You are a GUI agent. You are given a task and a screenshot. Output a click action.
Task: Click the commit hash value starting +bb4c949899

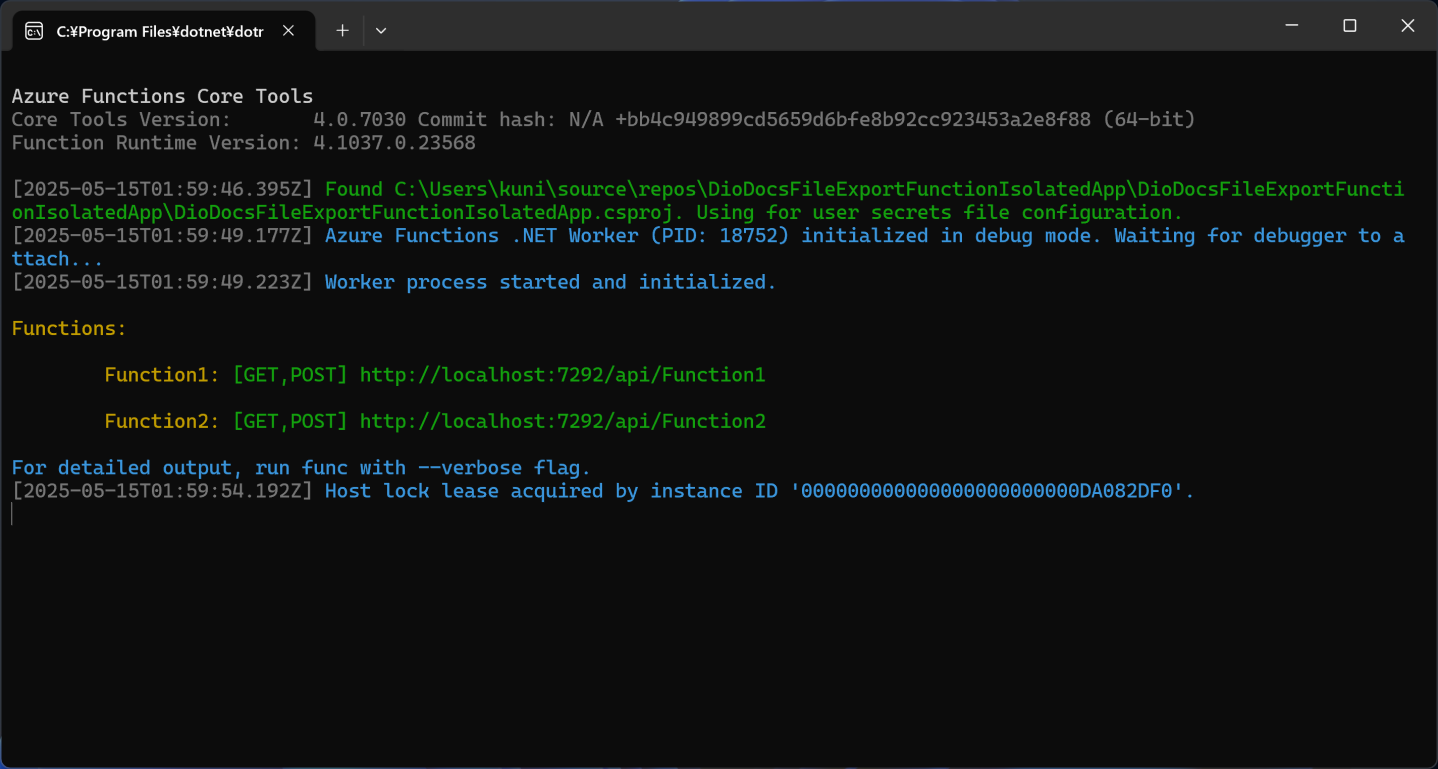click(x=853, y=119)
